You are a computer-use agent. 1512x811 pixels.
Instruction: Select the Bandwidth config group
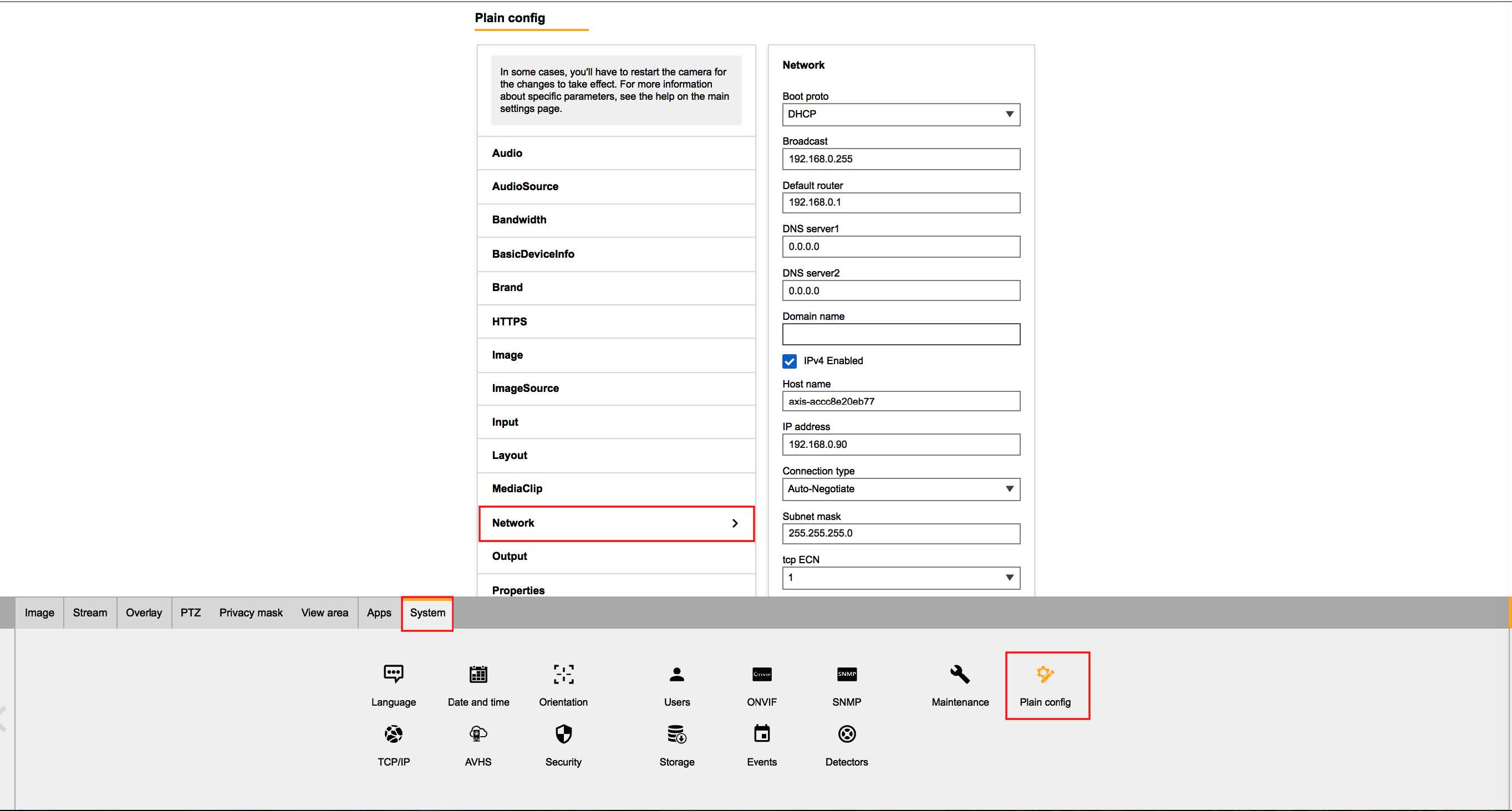(x=617, y=220)
